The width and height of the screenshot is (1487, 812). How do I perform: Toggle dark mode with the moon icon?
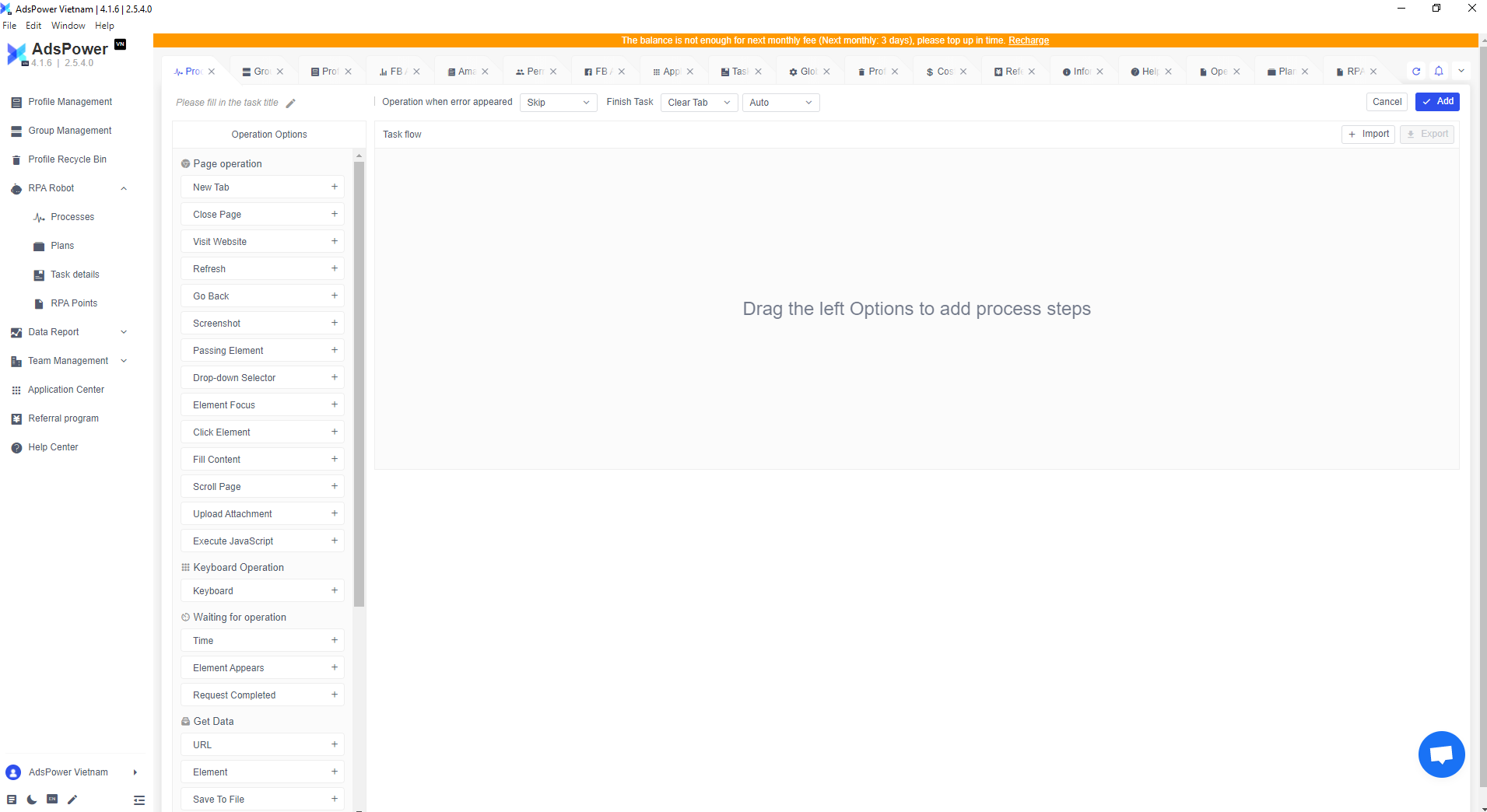coord(31,799)
